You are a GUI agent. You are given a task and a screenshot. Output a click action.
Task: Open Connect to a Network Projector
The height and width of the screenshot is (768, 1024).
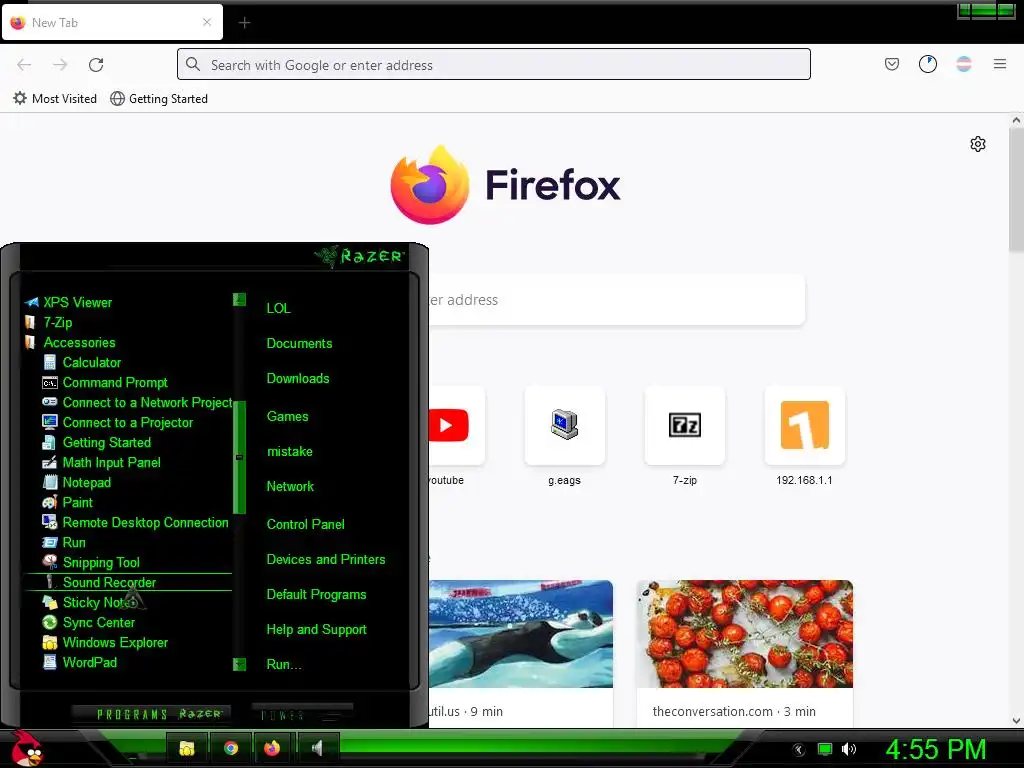pos(136,402)
